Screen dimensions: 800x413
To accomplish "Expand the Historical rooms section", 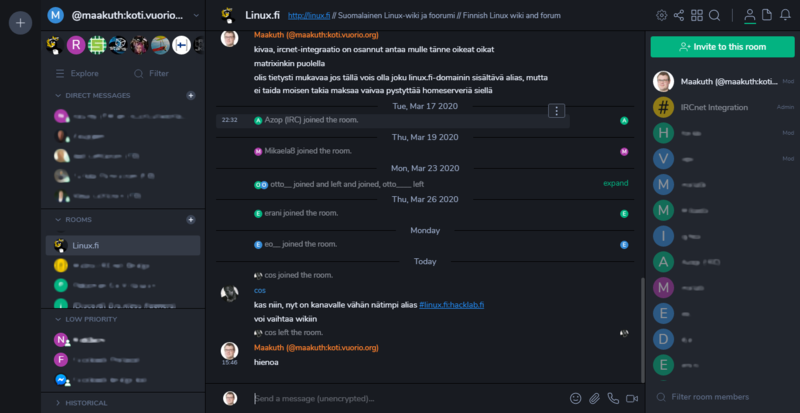I will pyautogui.click(x=58, y=403).
